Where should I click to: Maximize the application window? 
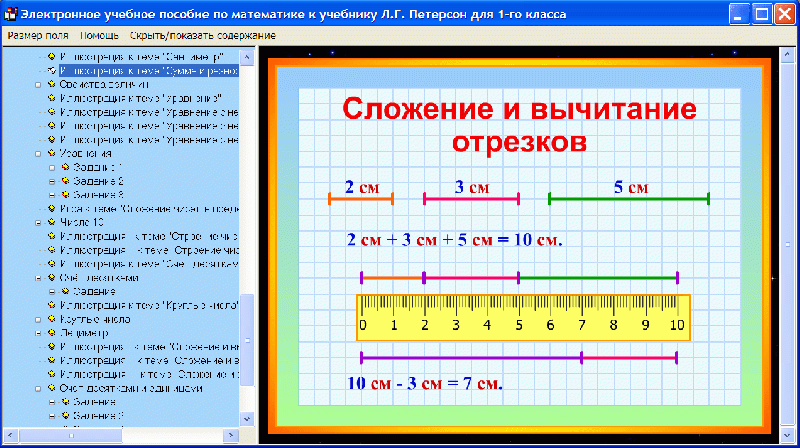[x=762, y=14]
